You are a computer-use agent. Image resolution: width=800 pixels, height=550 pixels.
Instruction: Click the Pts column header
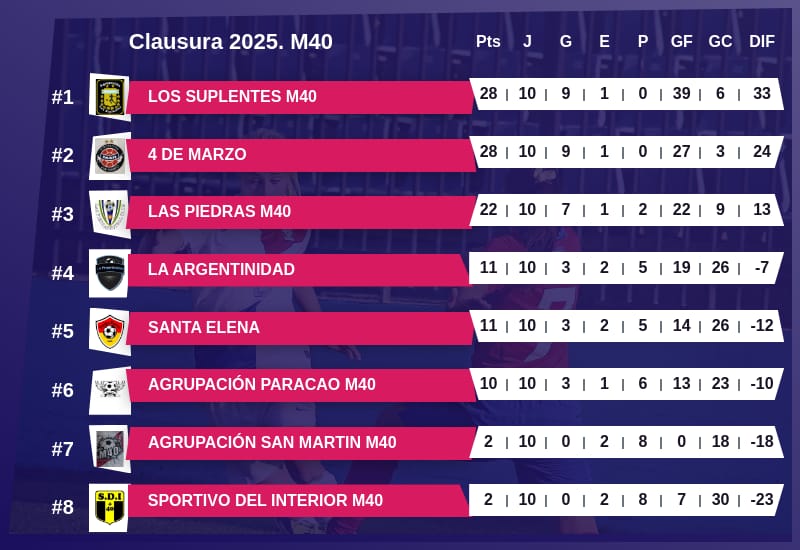point(488,41)
